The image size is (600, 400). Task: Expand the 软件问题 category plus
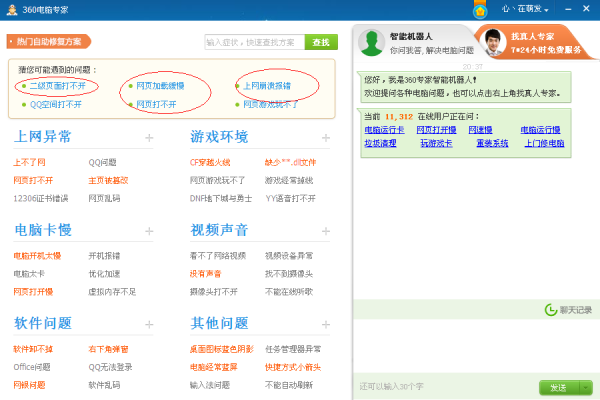click(149, 325)
